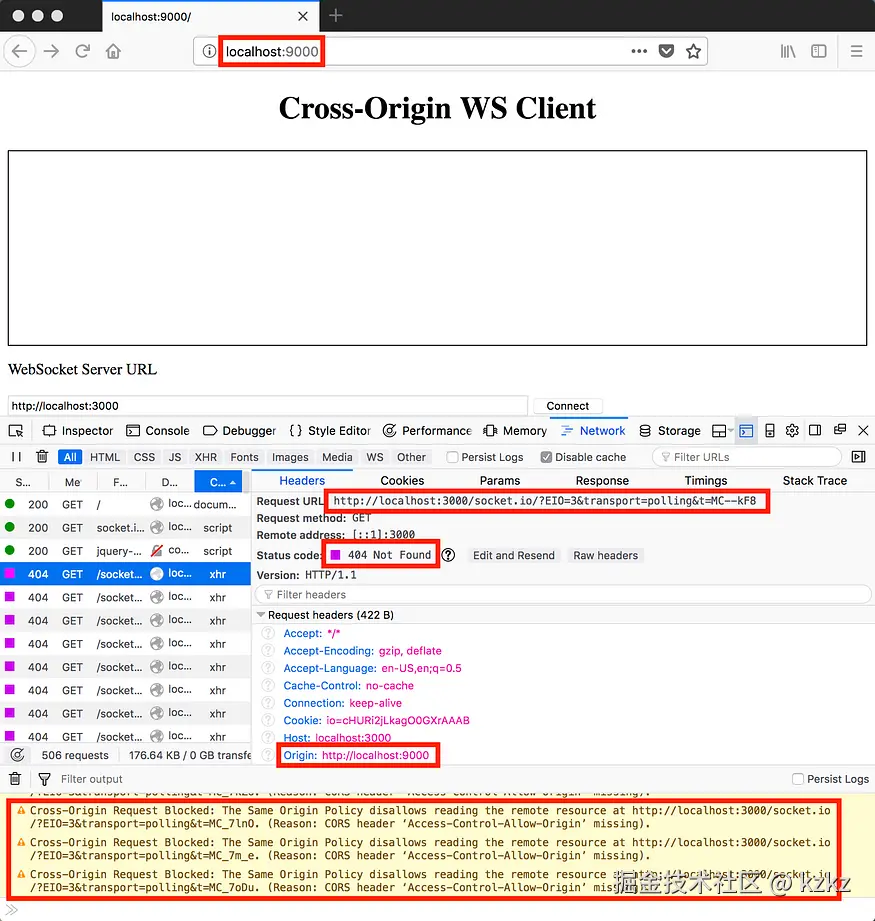This screenshot has width=875, height=921.
Task: Activate the element picker icon in DevTools
Action: point(16,431)
